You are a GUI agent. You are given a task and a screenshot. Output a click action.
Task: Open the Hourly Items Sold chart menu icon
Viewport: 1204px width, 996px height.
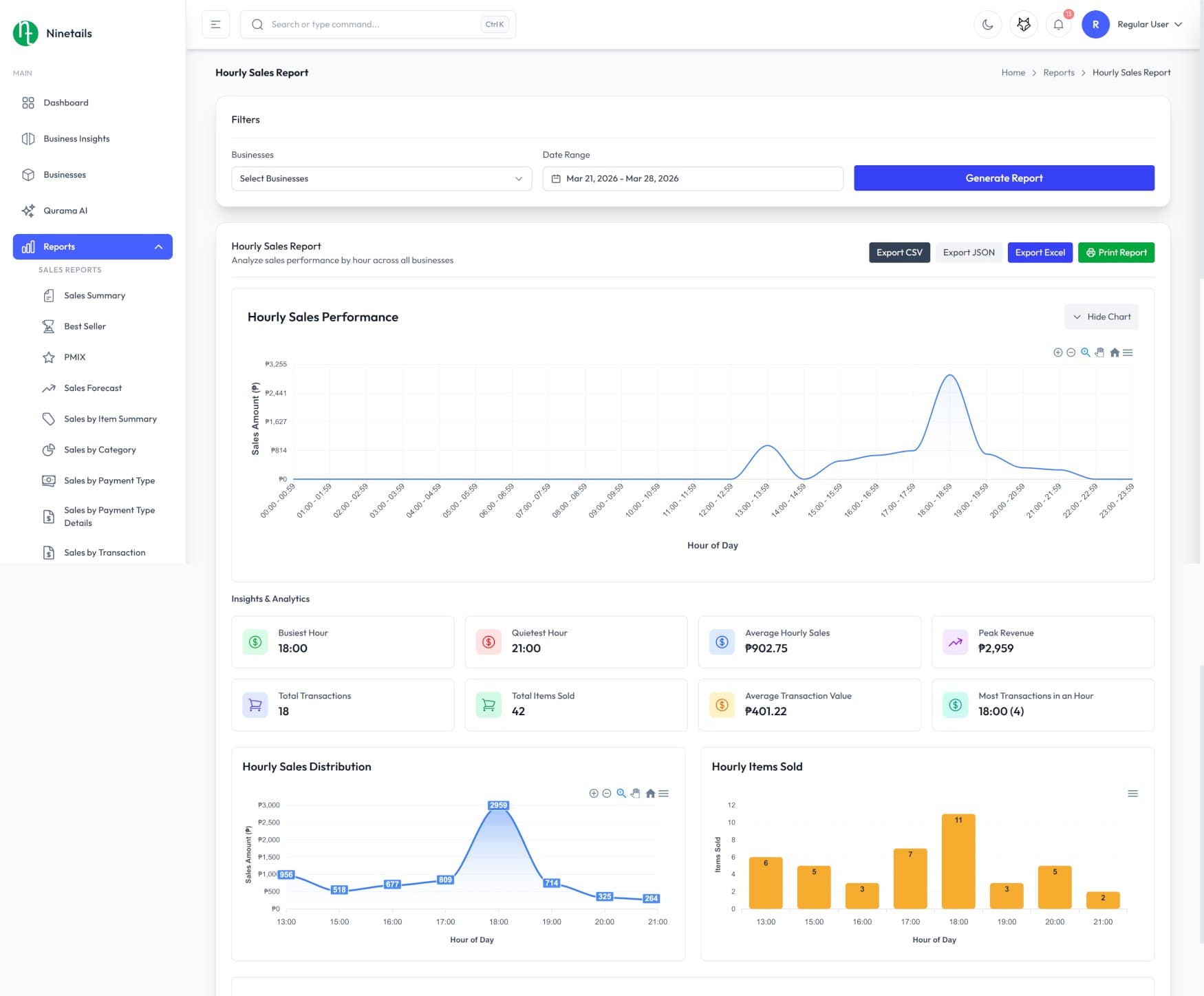tap(1132, 793)
